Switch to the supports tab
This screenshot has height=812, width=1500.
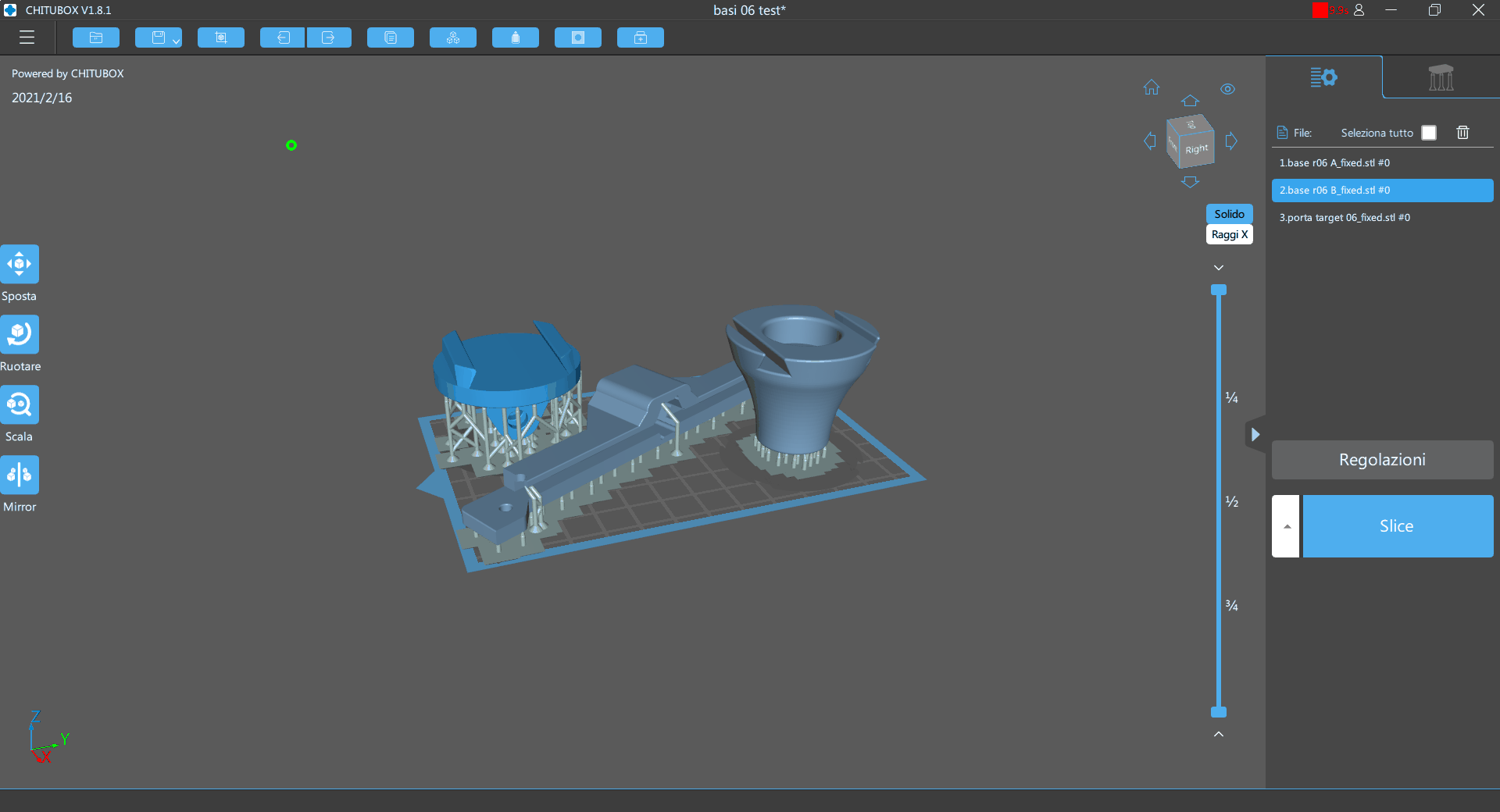point(1441,77)
